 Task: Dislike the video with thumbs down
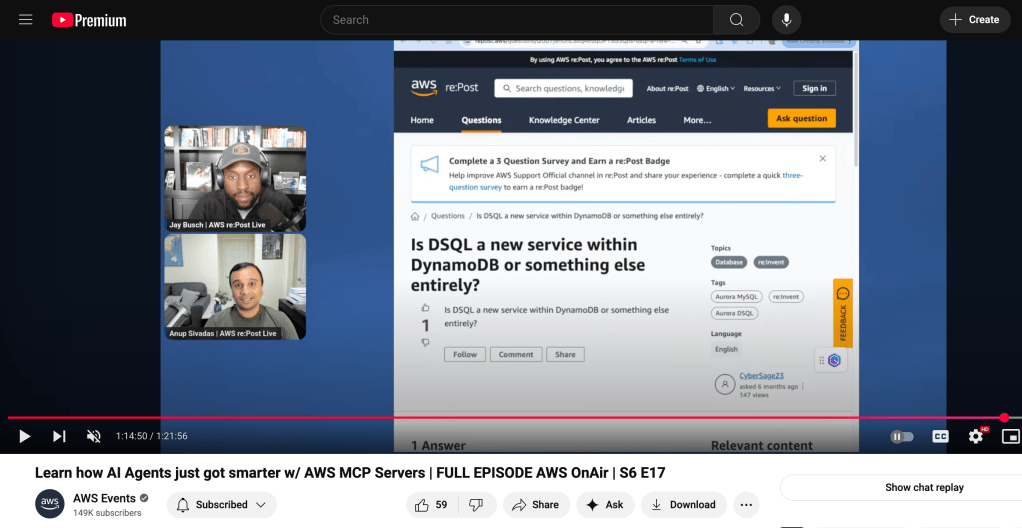[477, 505]
